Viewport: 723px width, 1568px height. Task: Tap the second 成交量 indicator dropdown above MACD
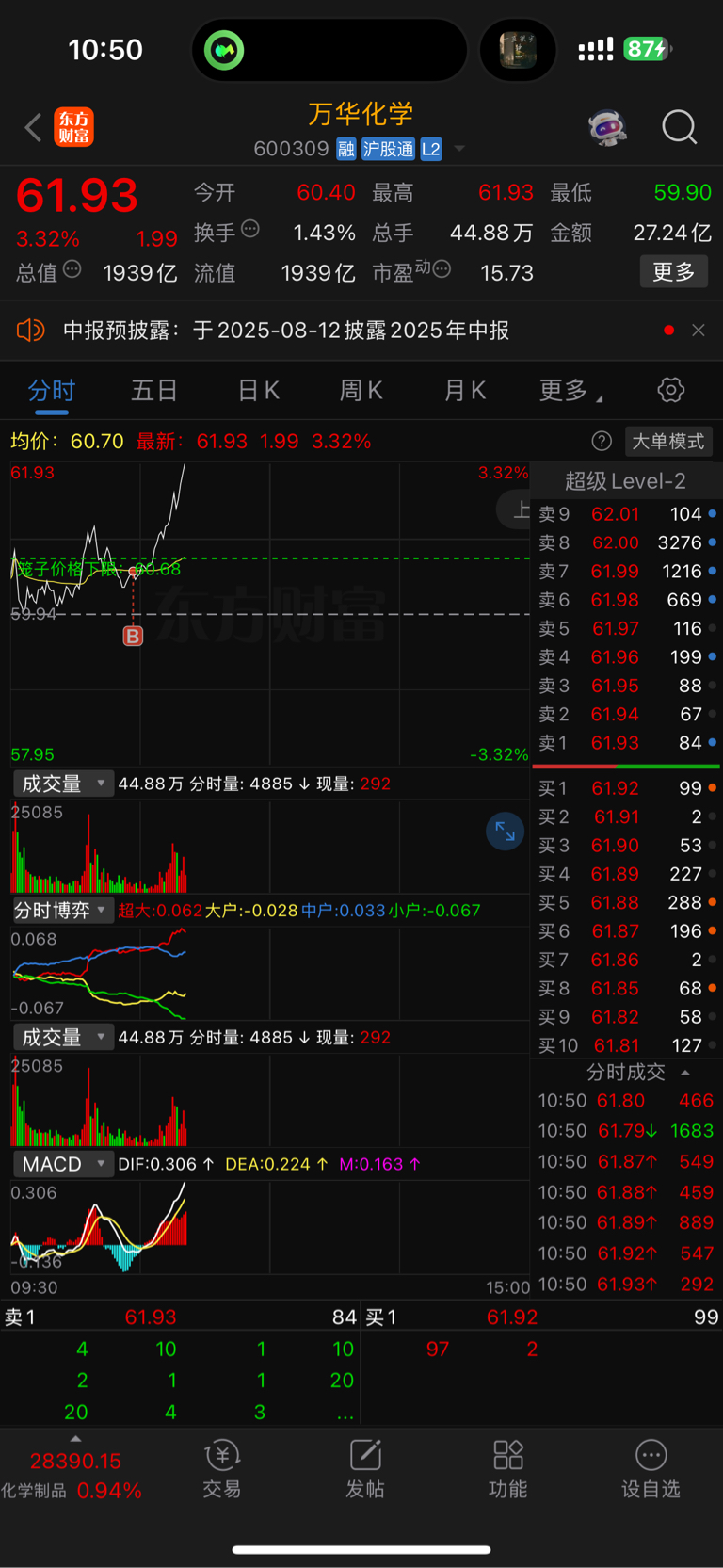[63, 1037]
